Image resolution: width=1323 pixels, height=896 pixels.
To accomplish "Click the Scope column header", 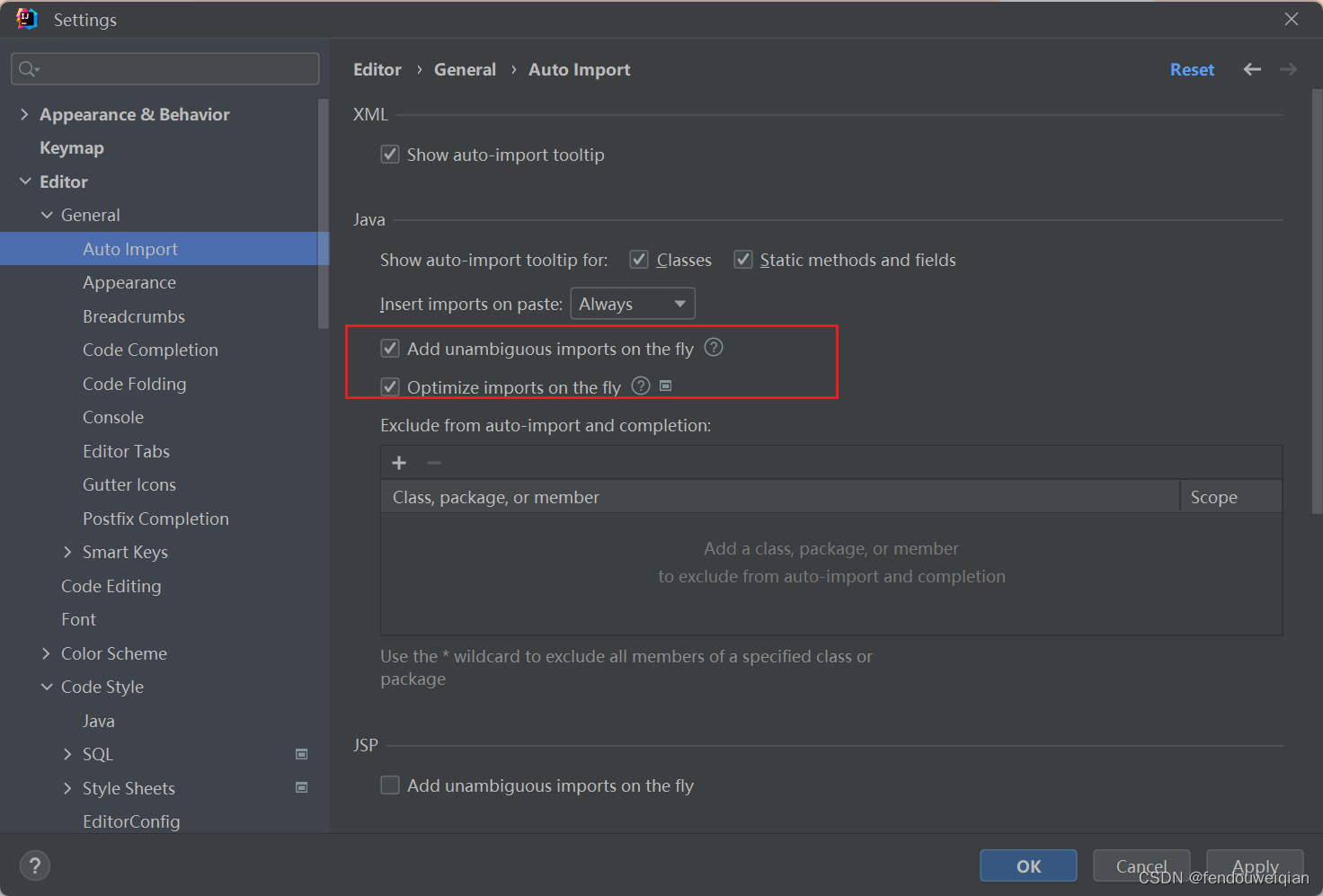I will point(1231,497).
